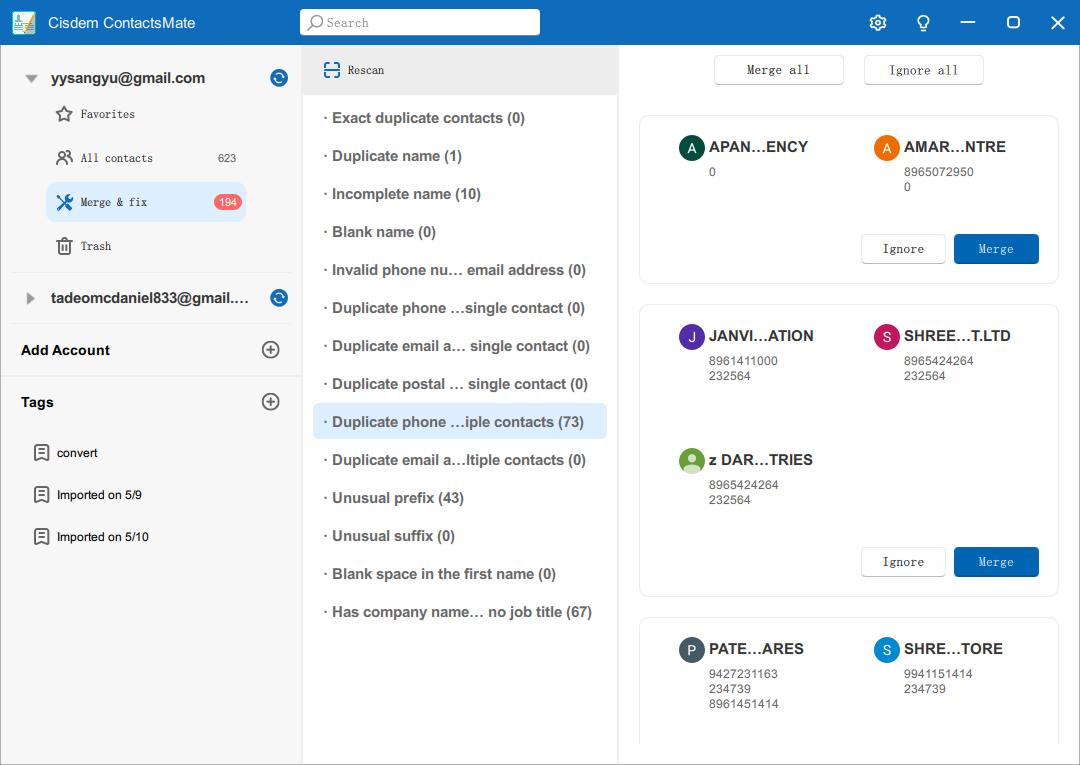The height and width of the screenshot is (765, 1080).
Task: Click the lightbulb tips icon
Action: (923, 22)
